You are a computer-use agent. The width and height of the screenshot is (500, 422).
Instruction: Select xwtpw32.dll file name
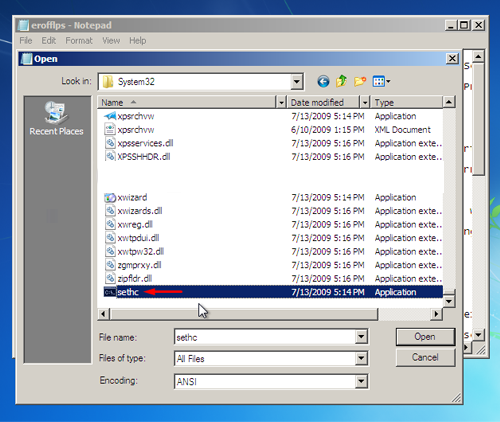[140, 251]
